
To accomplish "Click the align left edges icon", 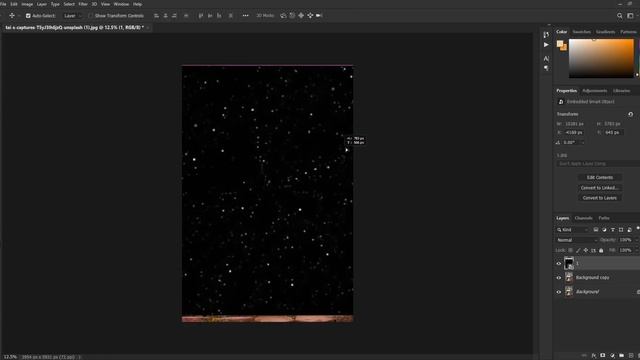I will click(x=156, y=16).
